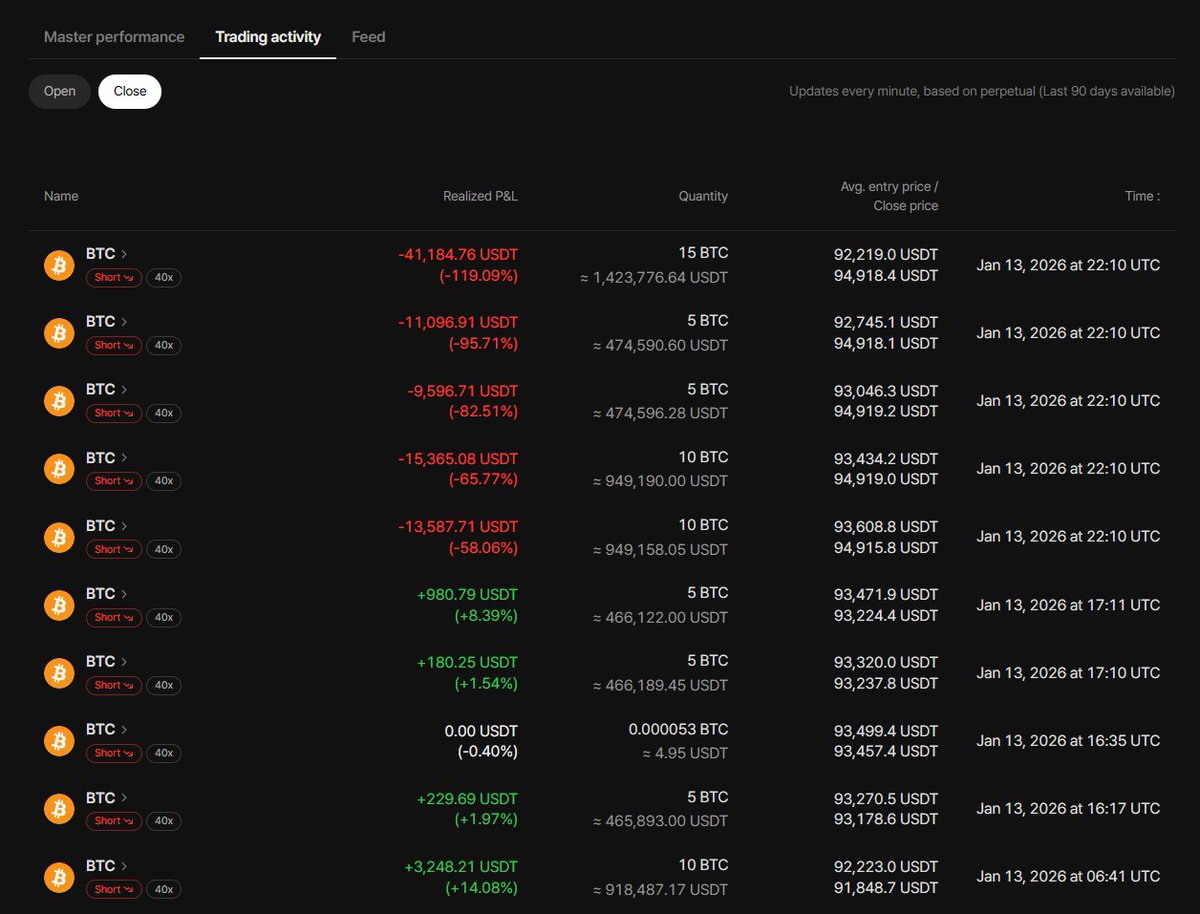The height and width of the screenshot is (914, 1200).
Task: Switch to the Feed tab
Action: pos(368,37)
